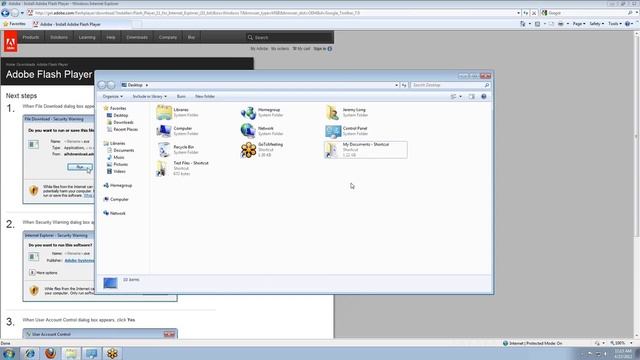Click the IE zoom level control in status bar
This screenshot has height=360, width=640.
(621, 343)
